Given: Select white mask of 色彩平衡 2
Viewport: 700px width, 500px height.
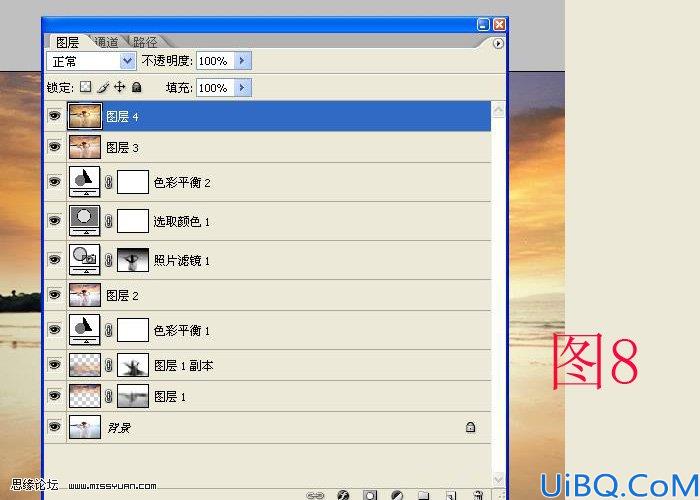Looking at the screenshot, I should point(133,182).
